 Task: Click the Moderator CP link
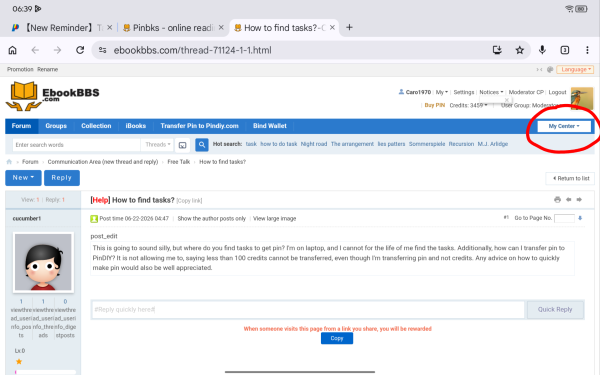pyautogui.click(x=526, y=92)
